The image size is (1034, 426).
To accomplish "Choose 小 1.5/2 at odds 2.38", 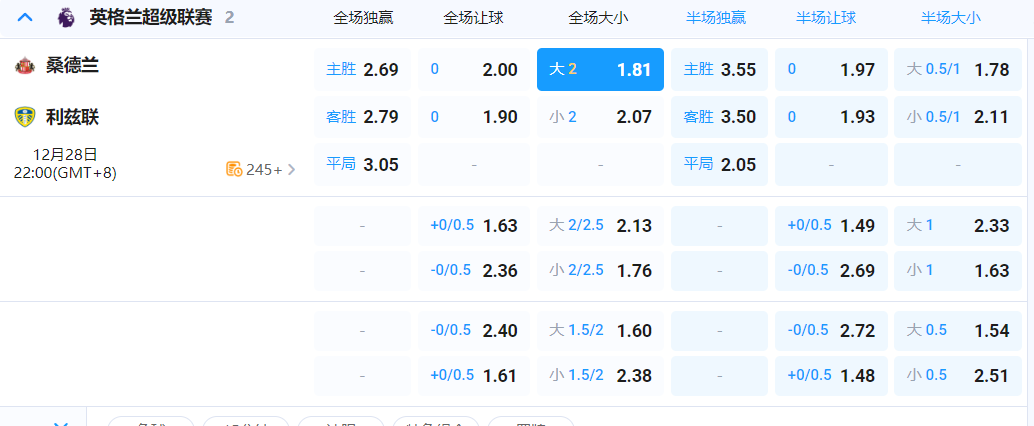I will tap(600, 375).
